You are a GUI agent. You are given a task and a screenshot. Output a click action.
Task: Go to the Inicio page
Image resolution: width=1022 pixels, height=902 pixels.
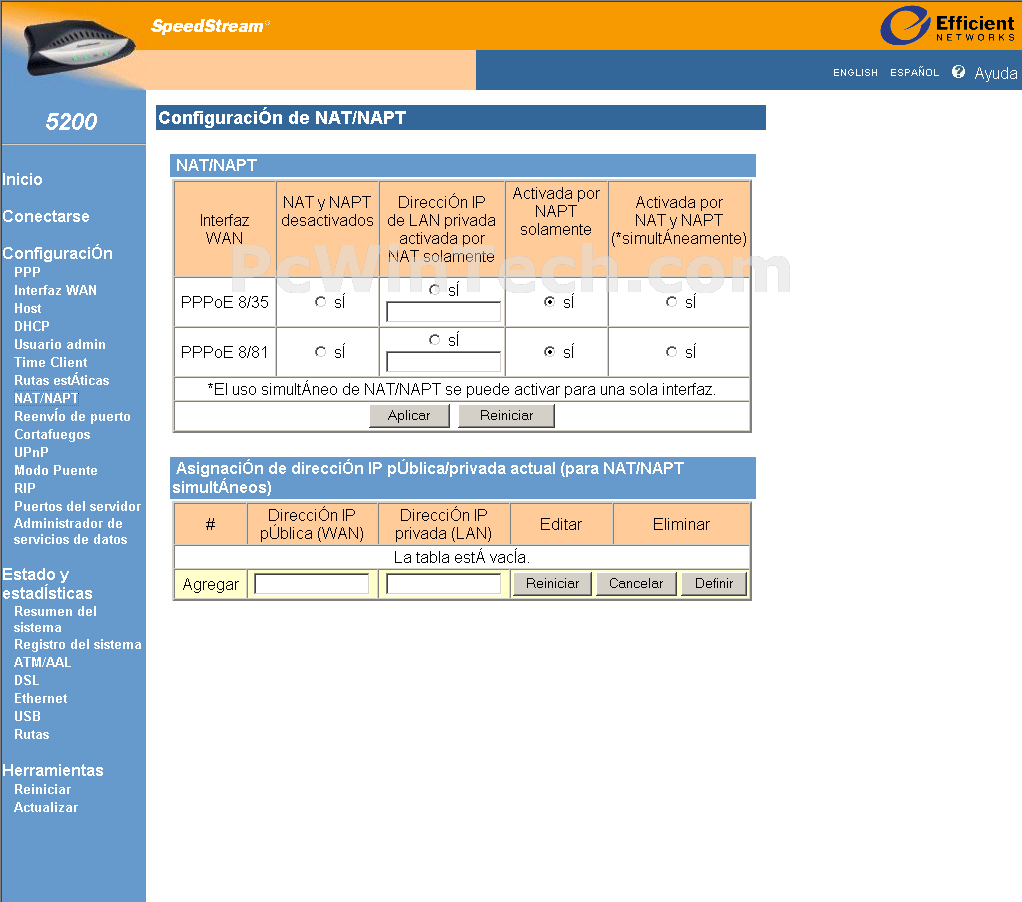pyautogui.click(x=23, y=180)
